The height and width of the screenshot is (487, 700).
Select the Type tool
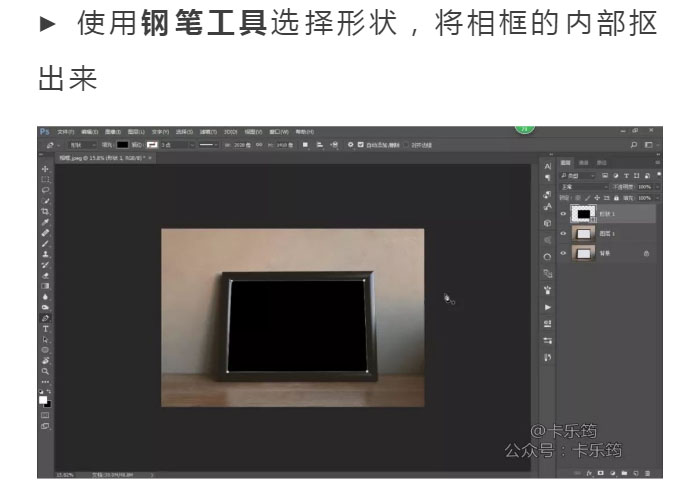45,329
